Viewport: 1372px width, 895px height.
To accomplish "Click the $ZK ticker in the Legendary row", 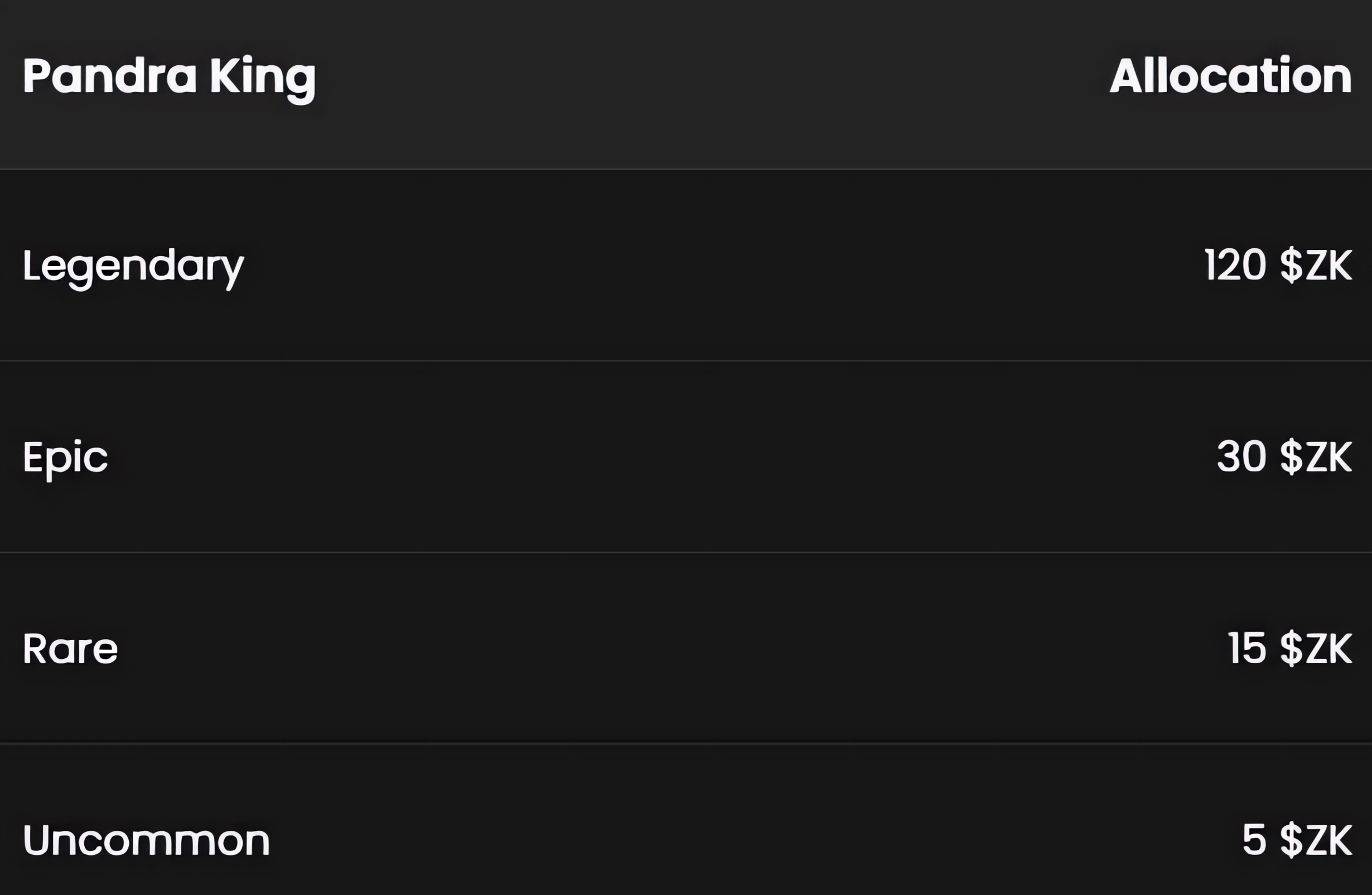I will pos(1316,265).
